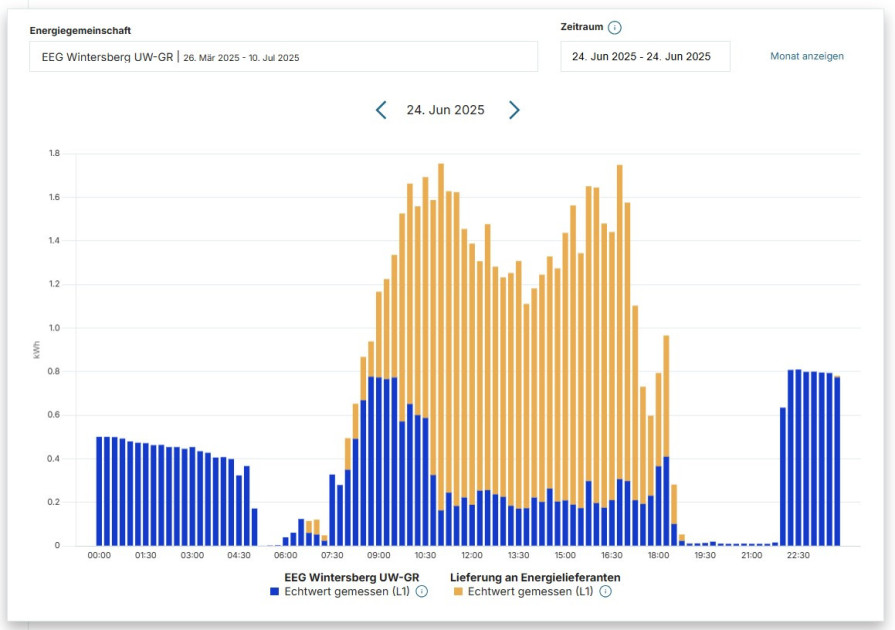Open info icon beside Lieferung an Energielieferanten entry
This screenshot has width=895, height=630.
tap(606, 592)
